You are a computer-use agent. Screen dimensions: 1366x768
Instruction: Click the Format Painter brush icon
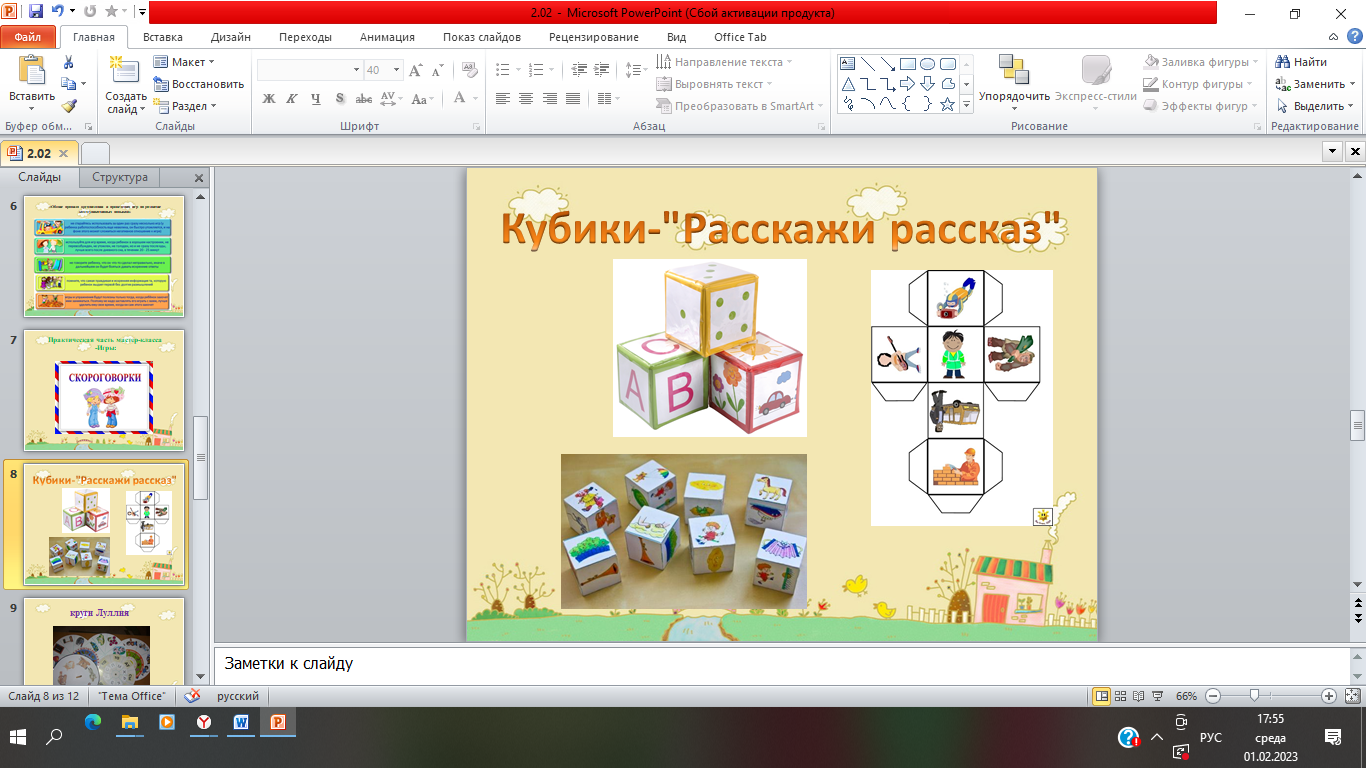coord(68,106)
